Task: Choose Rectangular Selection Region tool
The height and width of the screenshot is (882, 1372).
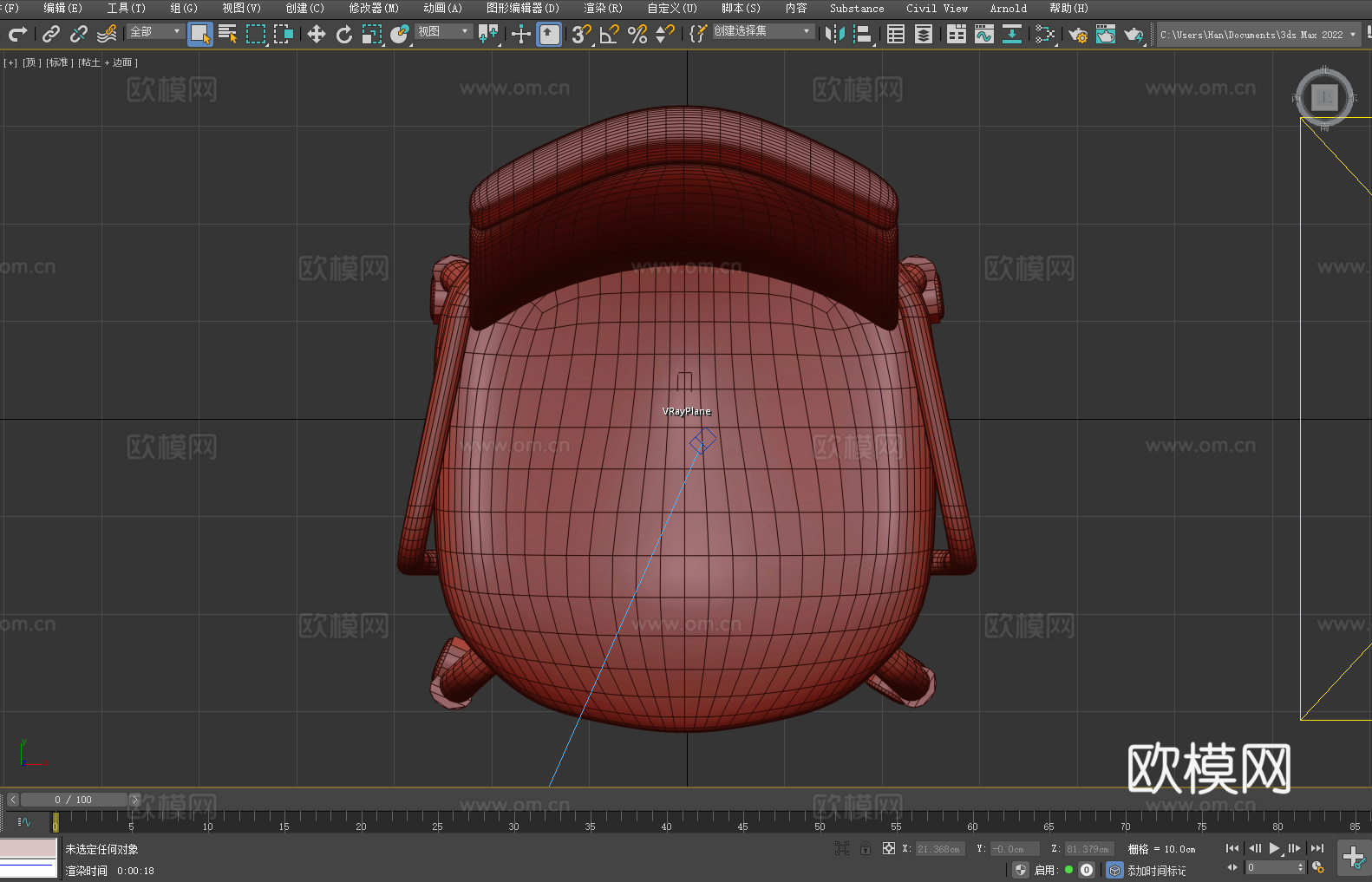Action: click(x=256, y=34)
